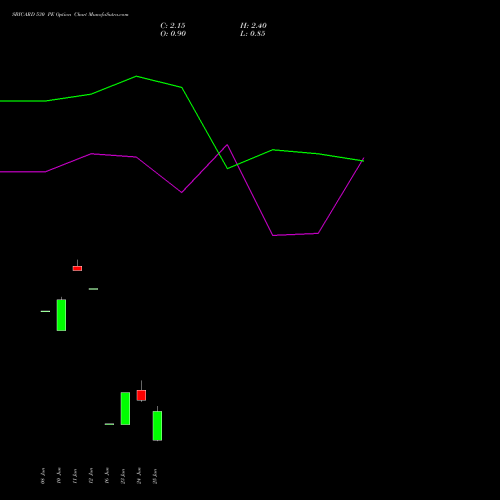Click the low value 'L: 0.85'
Screen dimensions: 500x500
point(253,34)
